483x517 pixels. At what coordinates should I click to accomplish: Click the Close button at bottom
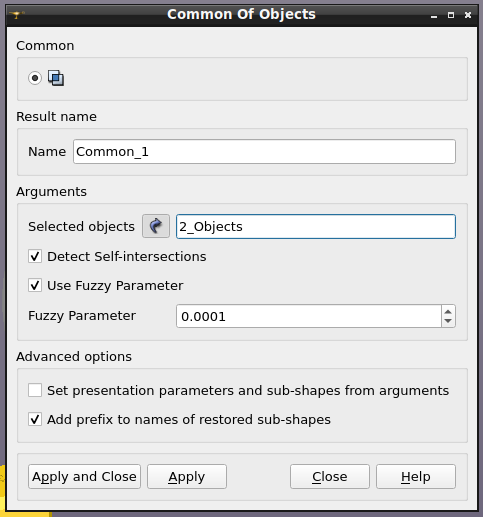[x=330, y=477]
